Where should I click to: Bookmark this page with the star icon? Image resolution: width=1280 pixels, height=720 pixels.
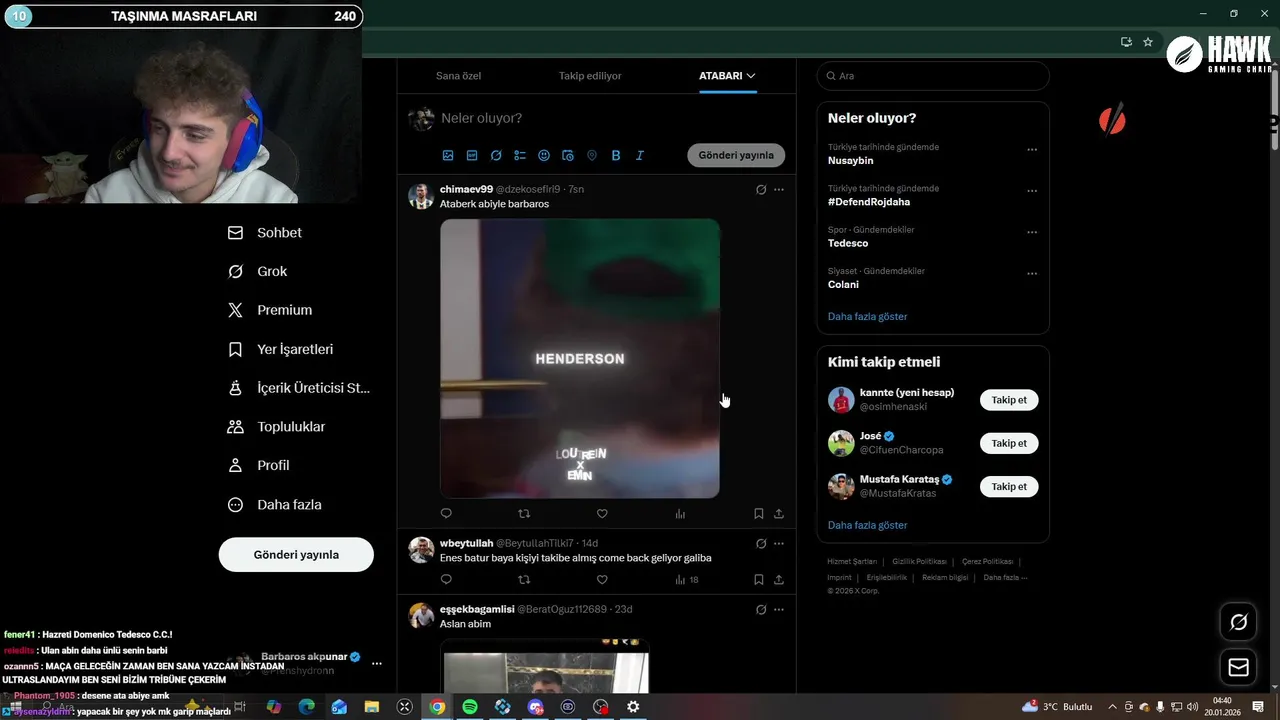(1148, 42)
